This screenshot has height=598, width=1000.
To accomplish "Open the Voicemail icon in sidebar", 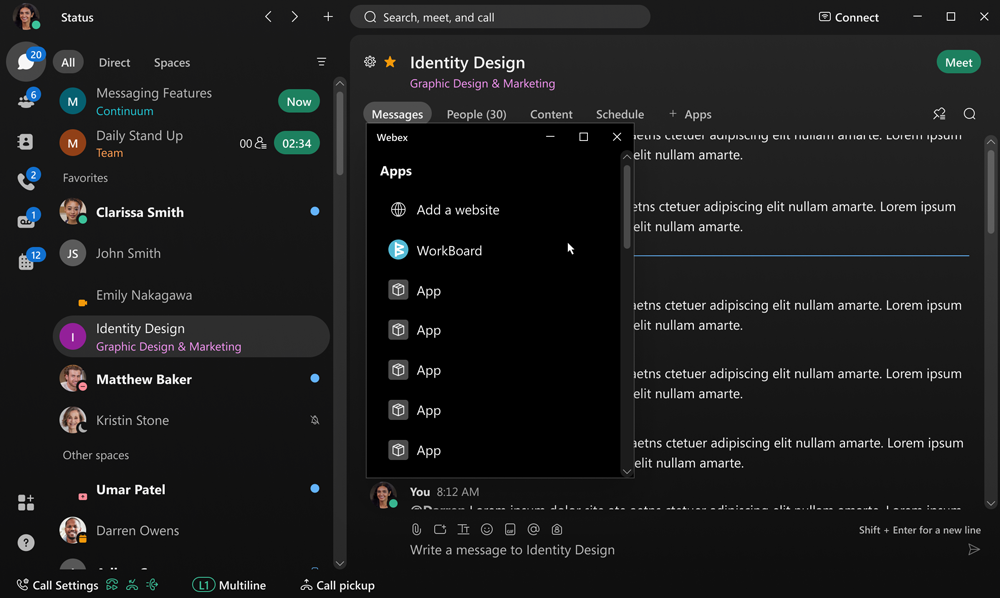I will 26,221.
